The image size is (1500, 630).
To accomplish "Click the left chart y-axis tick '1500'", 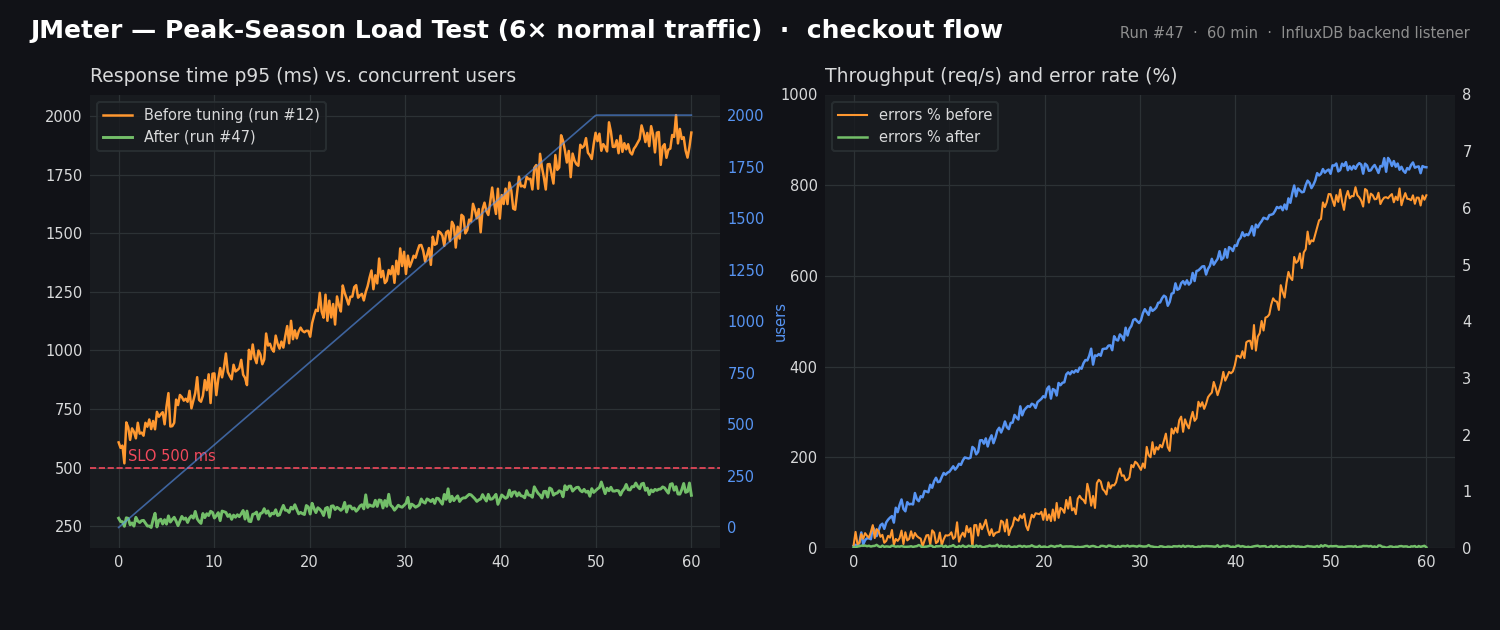I will pyautogui.click(x=64, y=233).
